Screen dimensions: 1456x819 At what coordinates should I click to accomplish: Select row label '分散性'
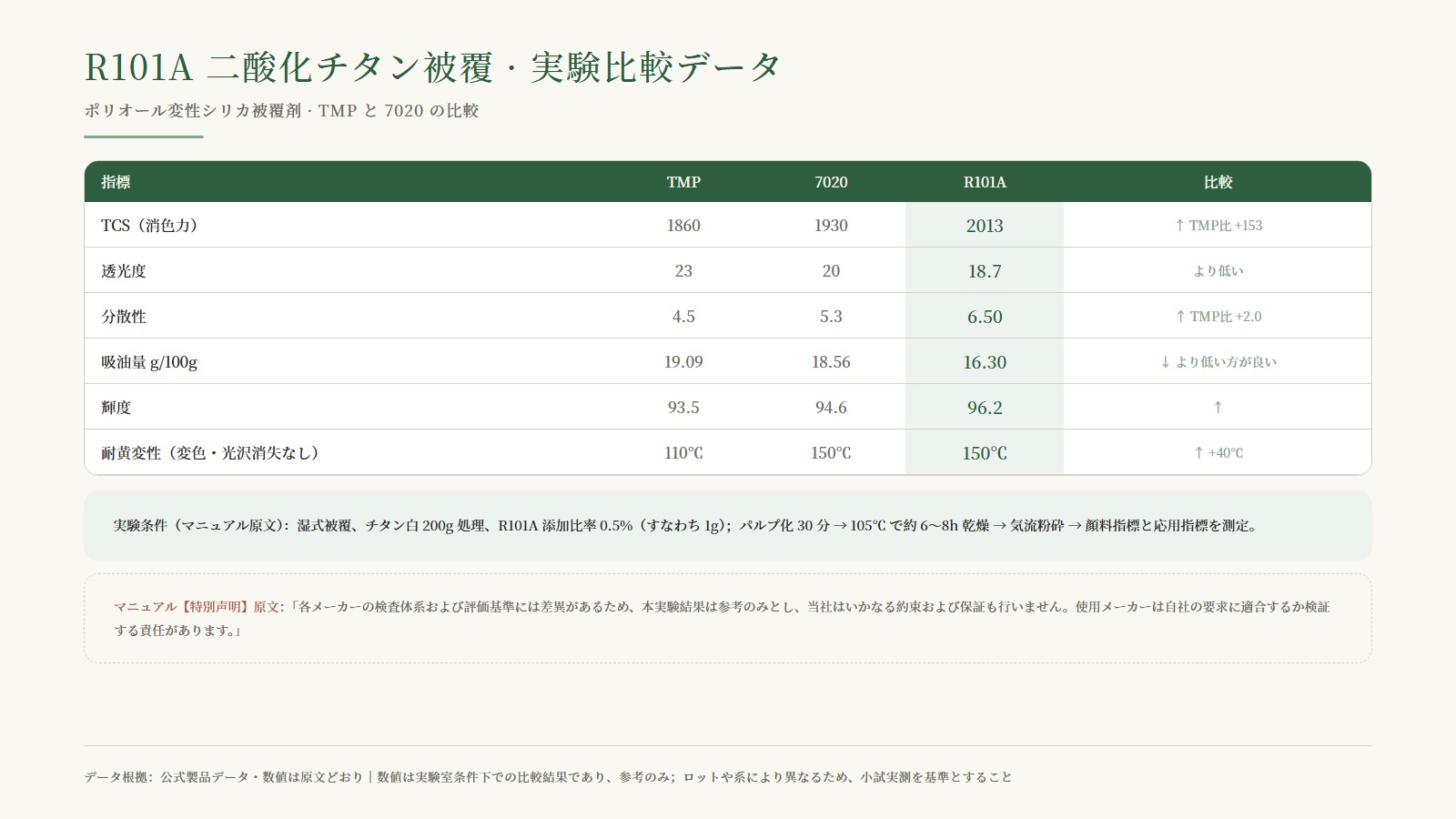[x=124, y=317]
